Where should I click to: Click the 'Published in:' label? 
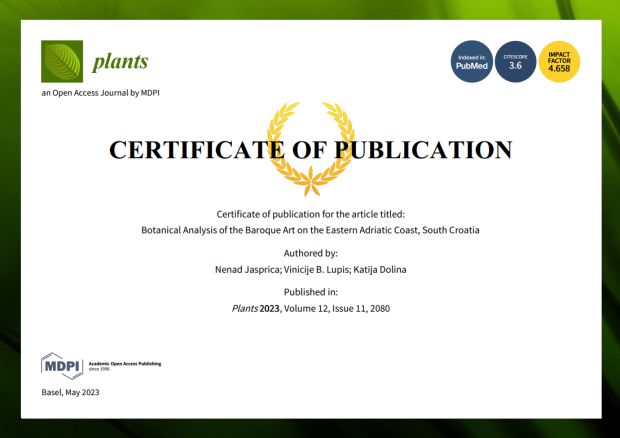310,293
